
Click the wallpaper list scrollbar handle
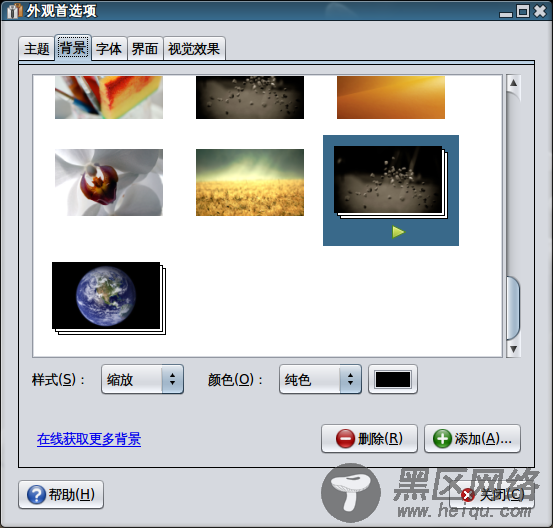point(513,308)
